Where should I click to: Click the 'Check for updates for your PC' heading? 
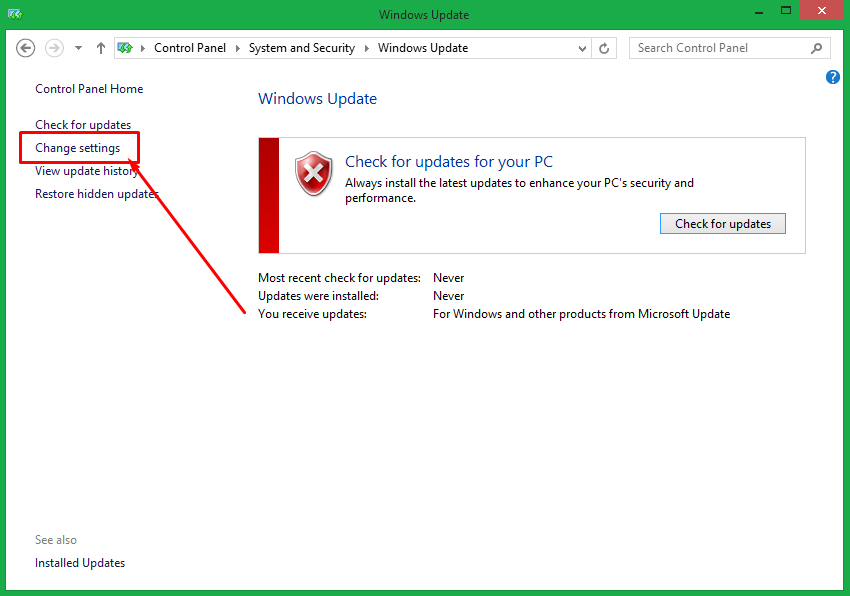tap(449, 162)
